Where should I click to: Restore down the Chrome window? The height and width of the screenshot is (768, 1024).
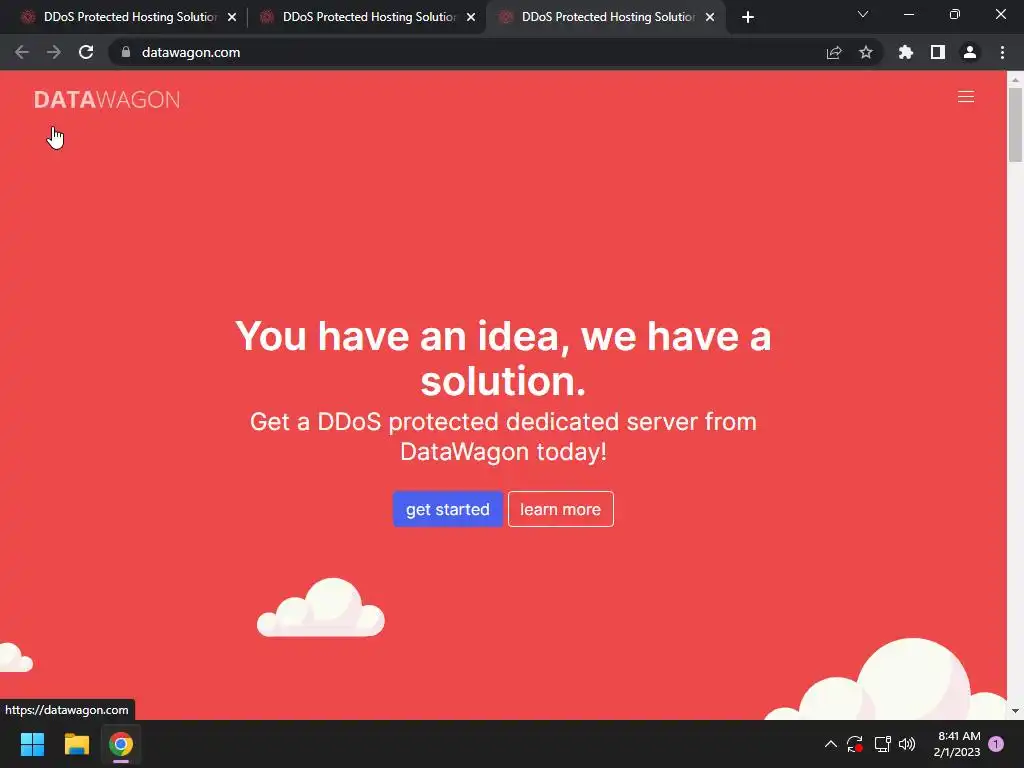tap(955, 14)
